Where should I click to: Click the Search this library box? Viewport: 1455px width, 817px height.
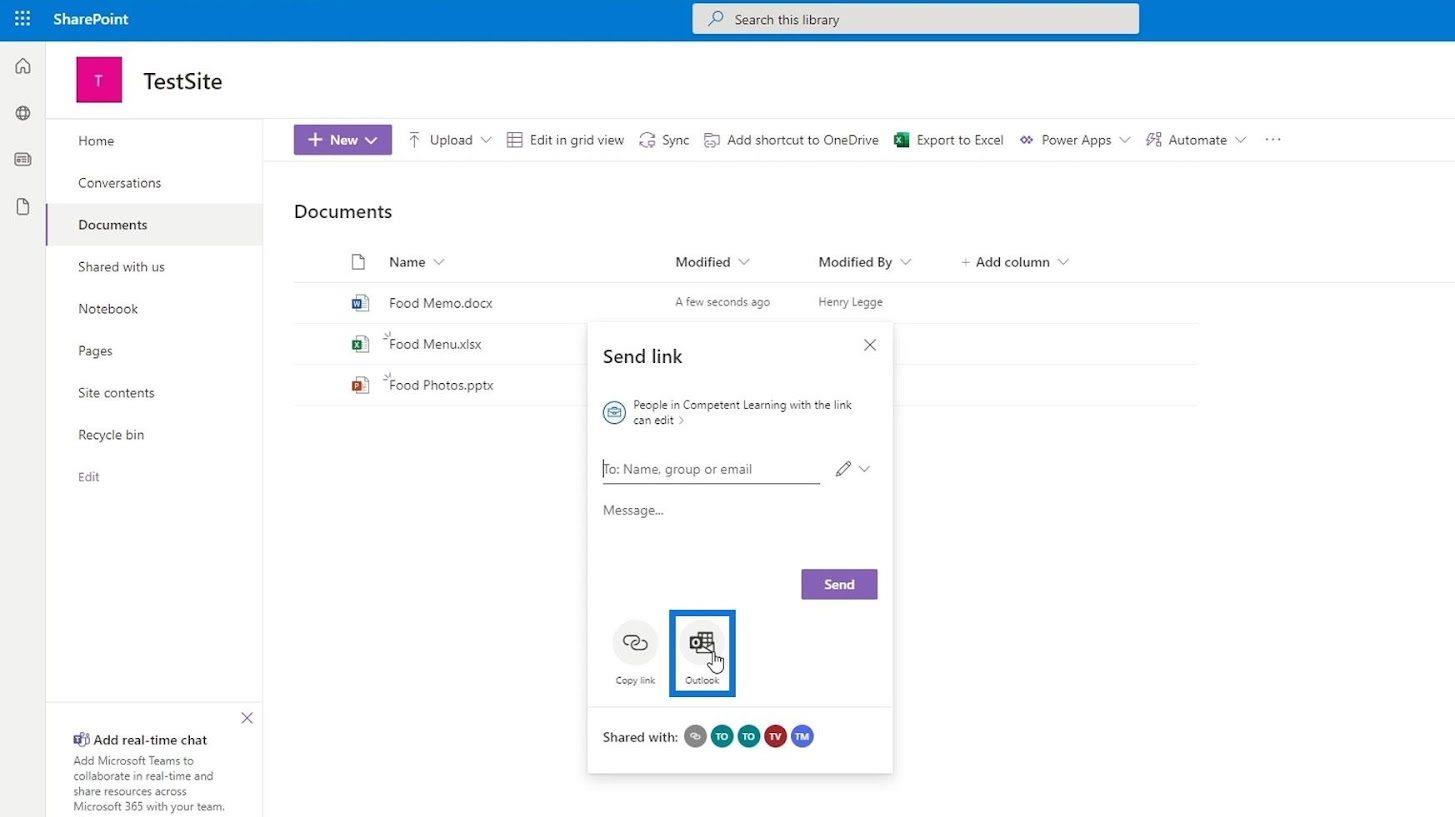point(916,19)
